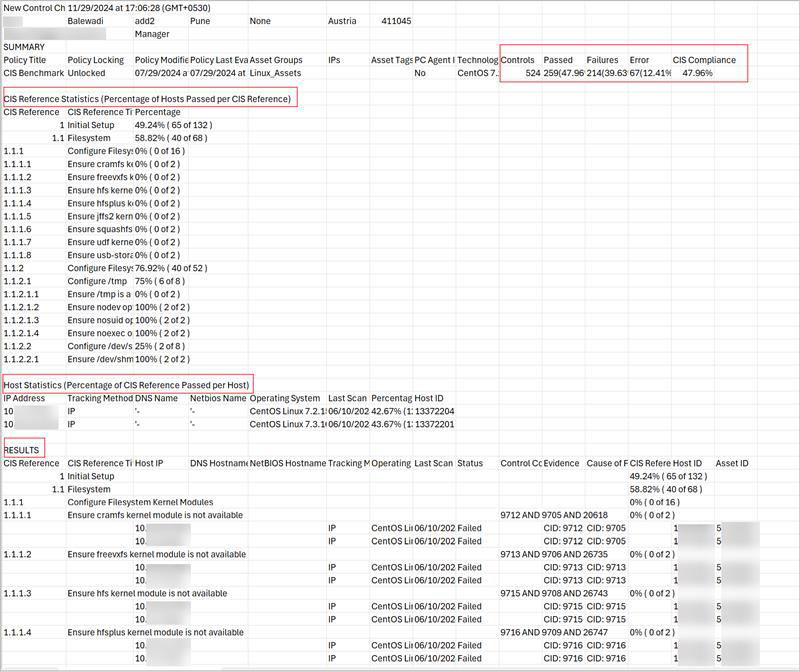Click the 'Configure /tmp' cell
Viewport: 800px width, 671px height.
coord(97,281)
